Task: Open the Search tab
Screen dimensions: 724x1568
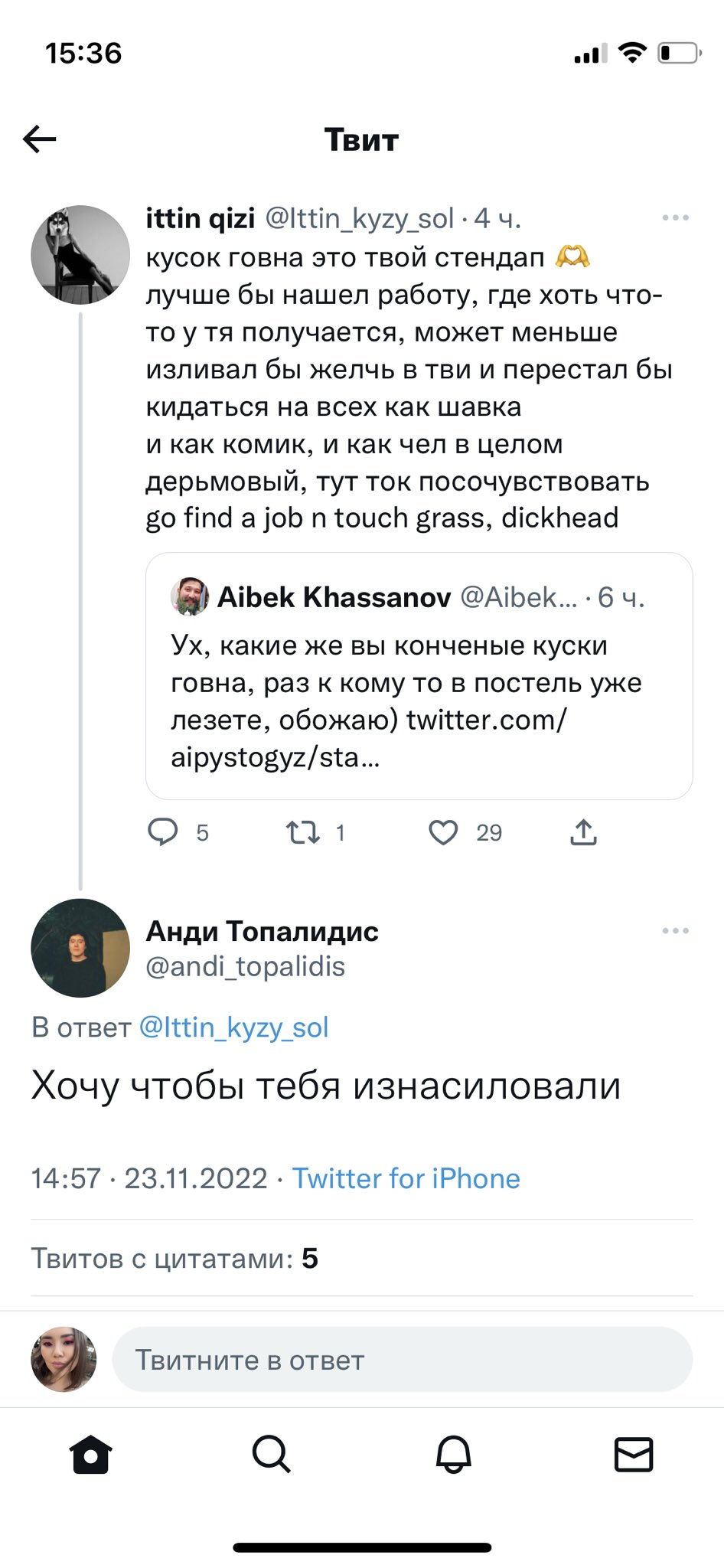Action: (271, 1454)
